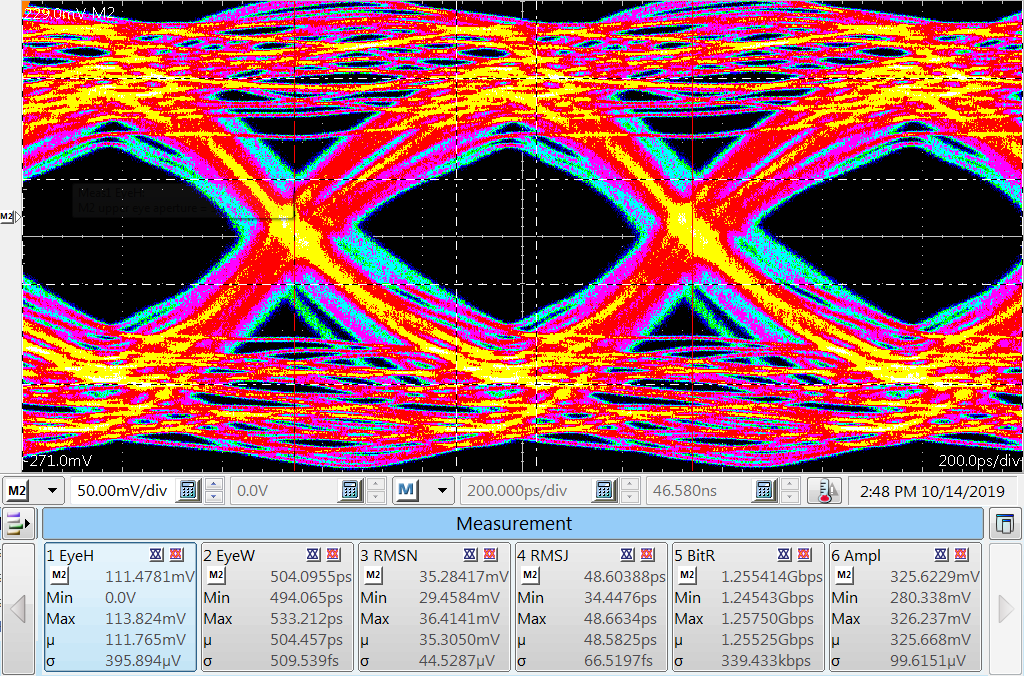This screenshot has height=676, width=1024.
Task: Click the 50.00mV/div vertical scale field
Action: pyautogui.click(x=122, y=490)
